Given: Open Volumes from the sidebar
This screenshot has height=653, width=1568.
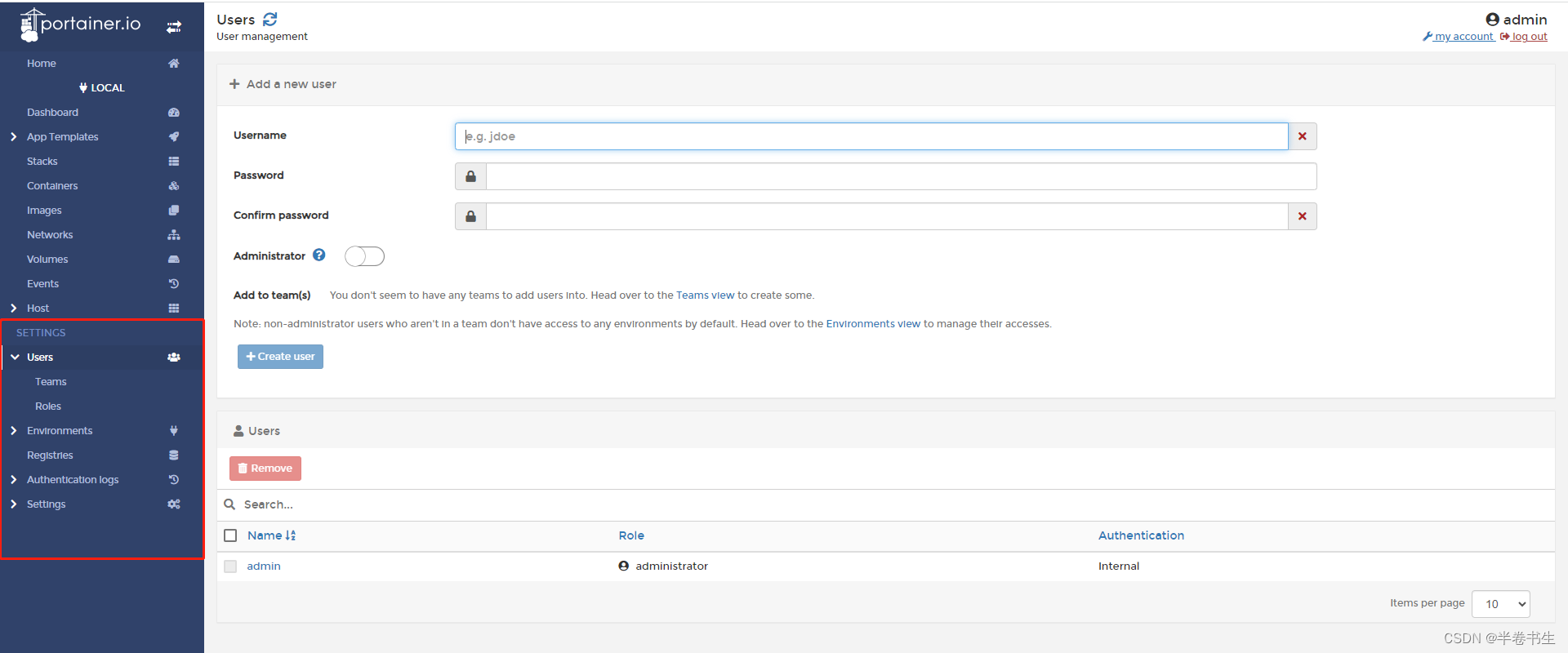Looking at the screenshot, I should pyautogui.click(x=47, y=260).
